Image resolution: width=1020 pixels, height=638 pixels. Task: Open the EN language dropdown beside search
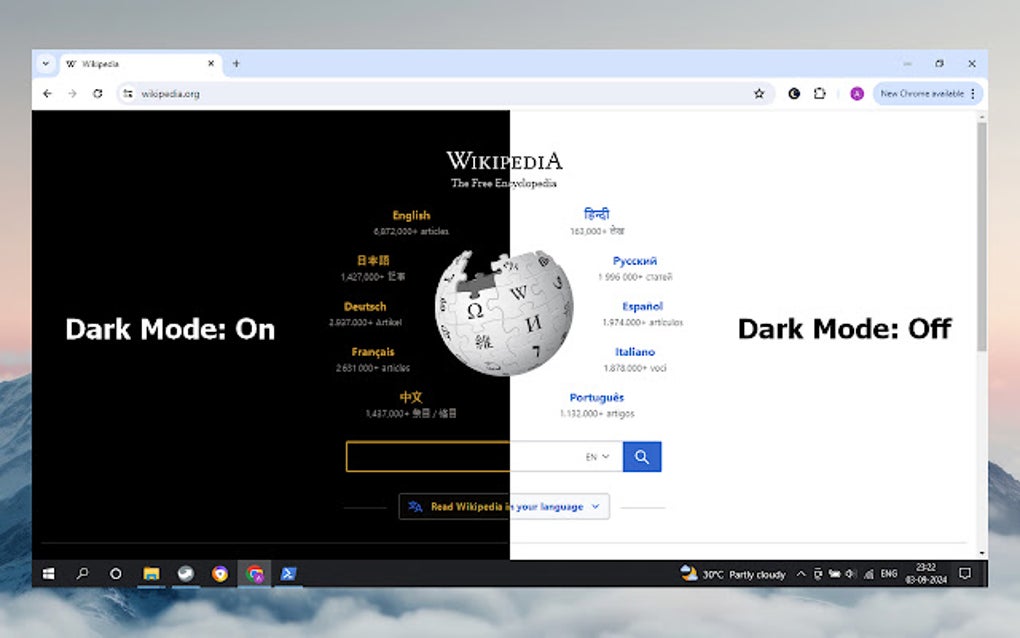[595, 456]
